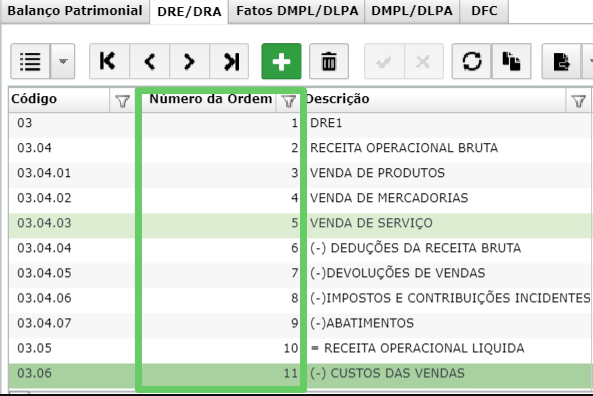Confirm edit with checkmark button
This screenshot has width=593, height=396.
coord(384,61)
